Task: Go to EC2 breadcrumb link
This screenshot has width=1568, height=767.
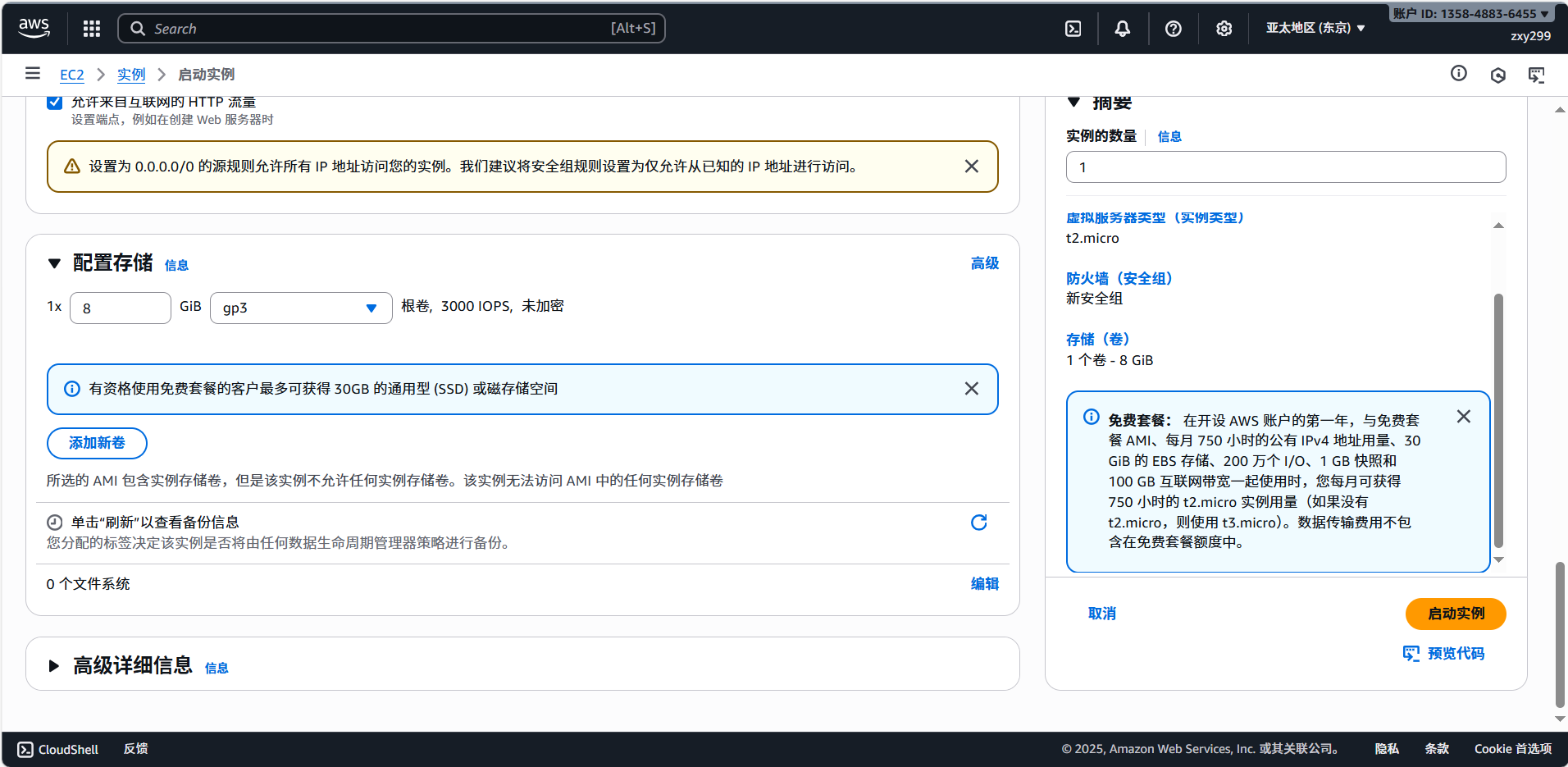Action: coord(72,75)
